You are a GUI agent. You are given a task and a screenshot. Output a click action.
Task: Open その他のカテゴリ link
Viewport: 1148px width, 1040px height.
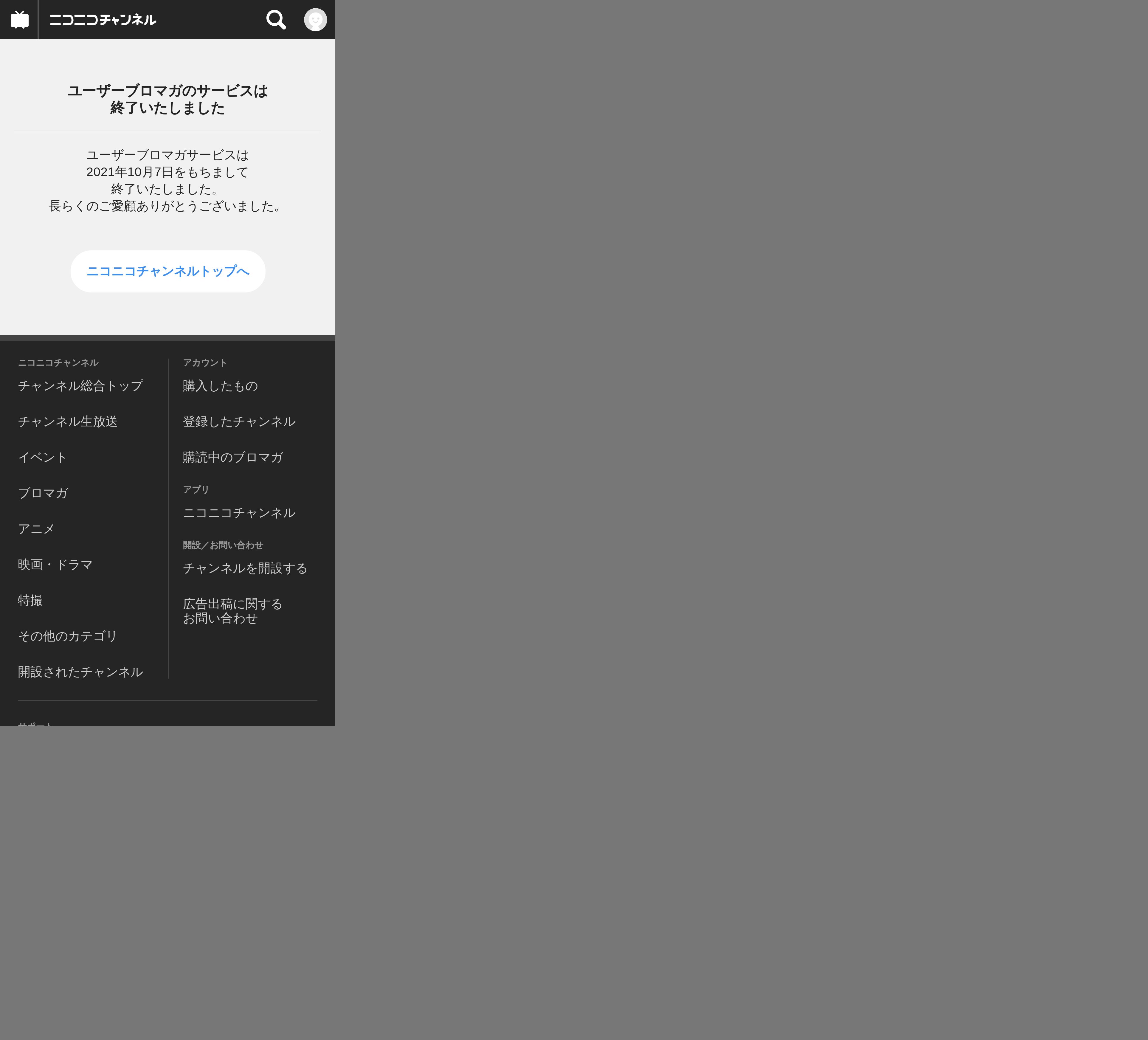(68, 636)
